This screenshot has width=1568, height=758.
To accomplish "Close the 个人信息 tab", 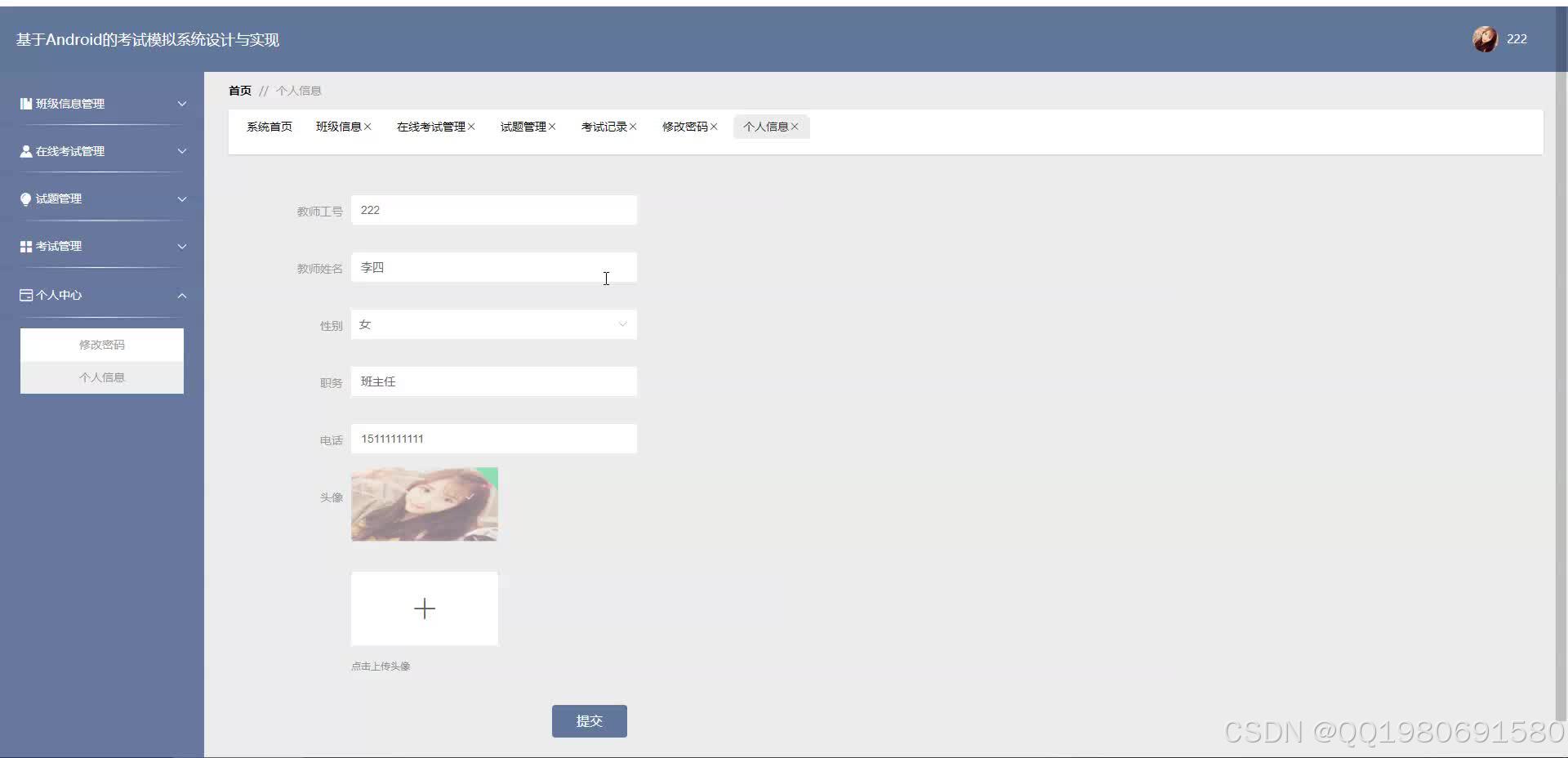I will click(x=795, y=127).
